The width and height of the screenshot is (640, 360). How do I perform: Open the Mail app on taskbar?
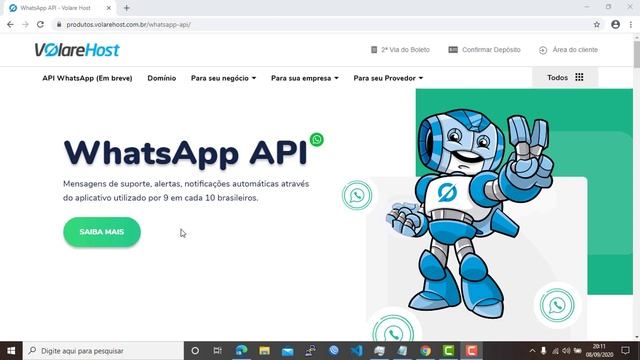tap(288, 351)
